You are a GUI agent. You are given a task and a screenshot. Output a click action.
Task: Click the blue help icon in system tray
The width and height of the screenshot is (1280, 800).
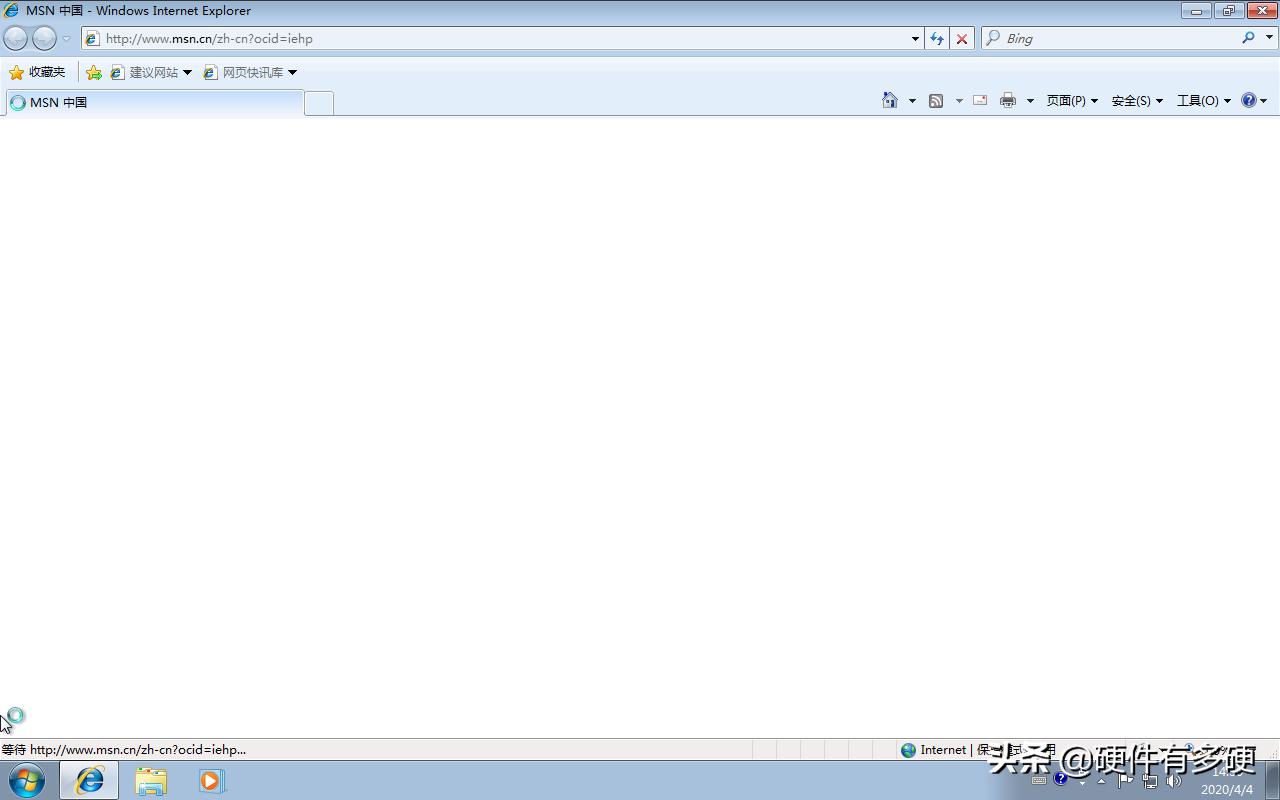(x=1061, y=779)
